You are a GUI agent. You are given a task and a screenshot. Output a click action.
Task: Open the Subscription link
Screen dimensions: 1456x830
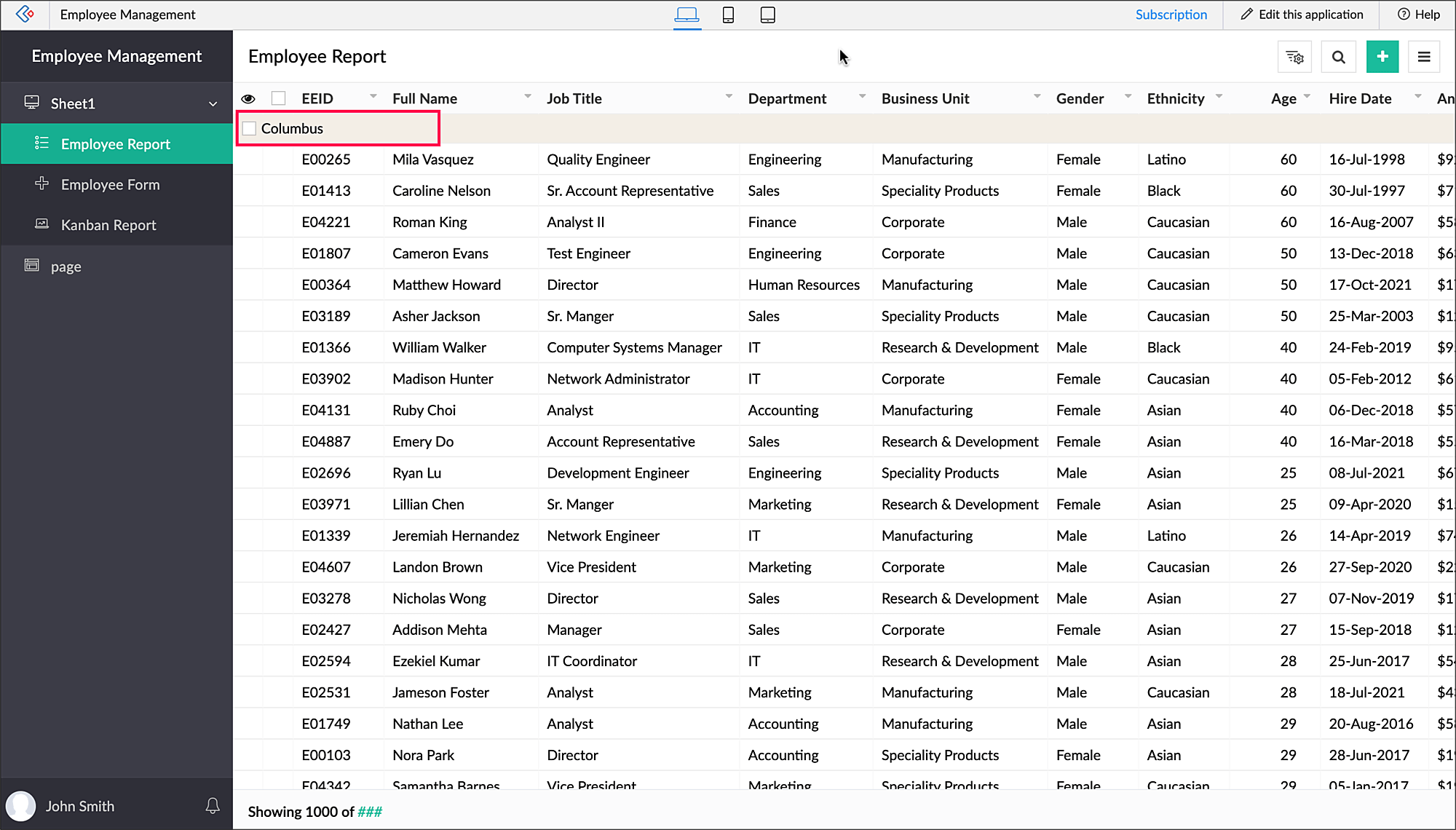[1171, 15]
